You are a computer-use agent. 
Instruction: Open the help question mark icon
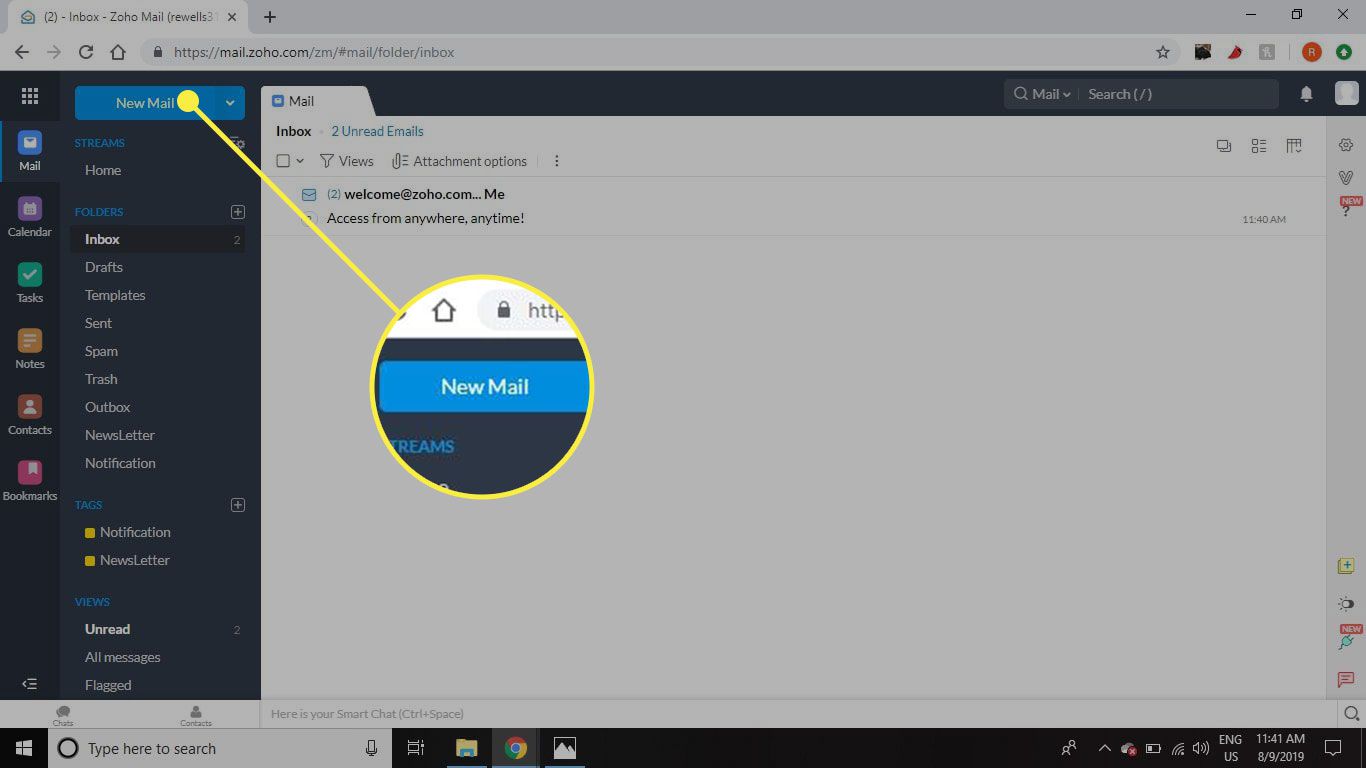point(1346,208)
